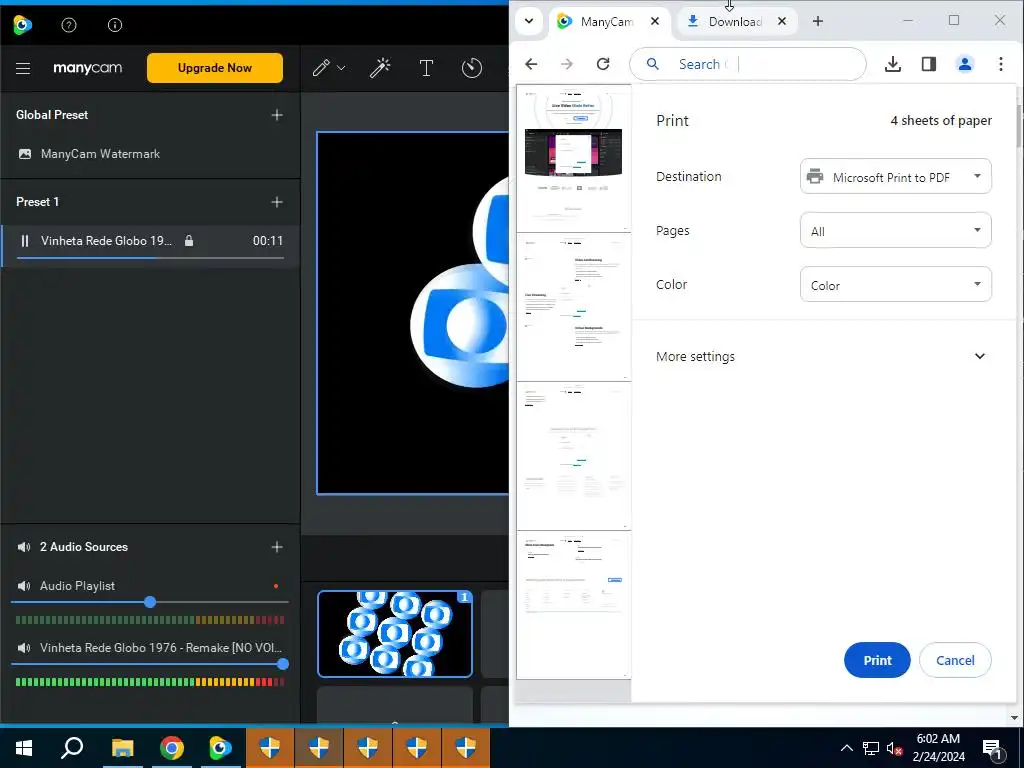
Task: Select the Draw pencil tool
Action: pyautogui.click(x=321, y=68)
